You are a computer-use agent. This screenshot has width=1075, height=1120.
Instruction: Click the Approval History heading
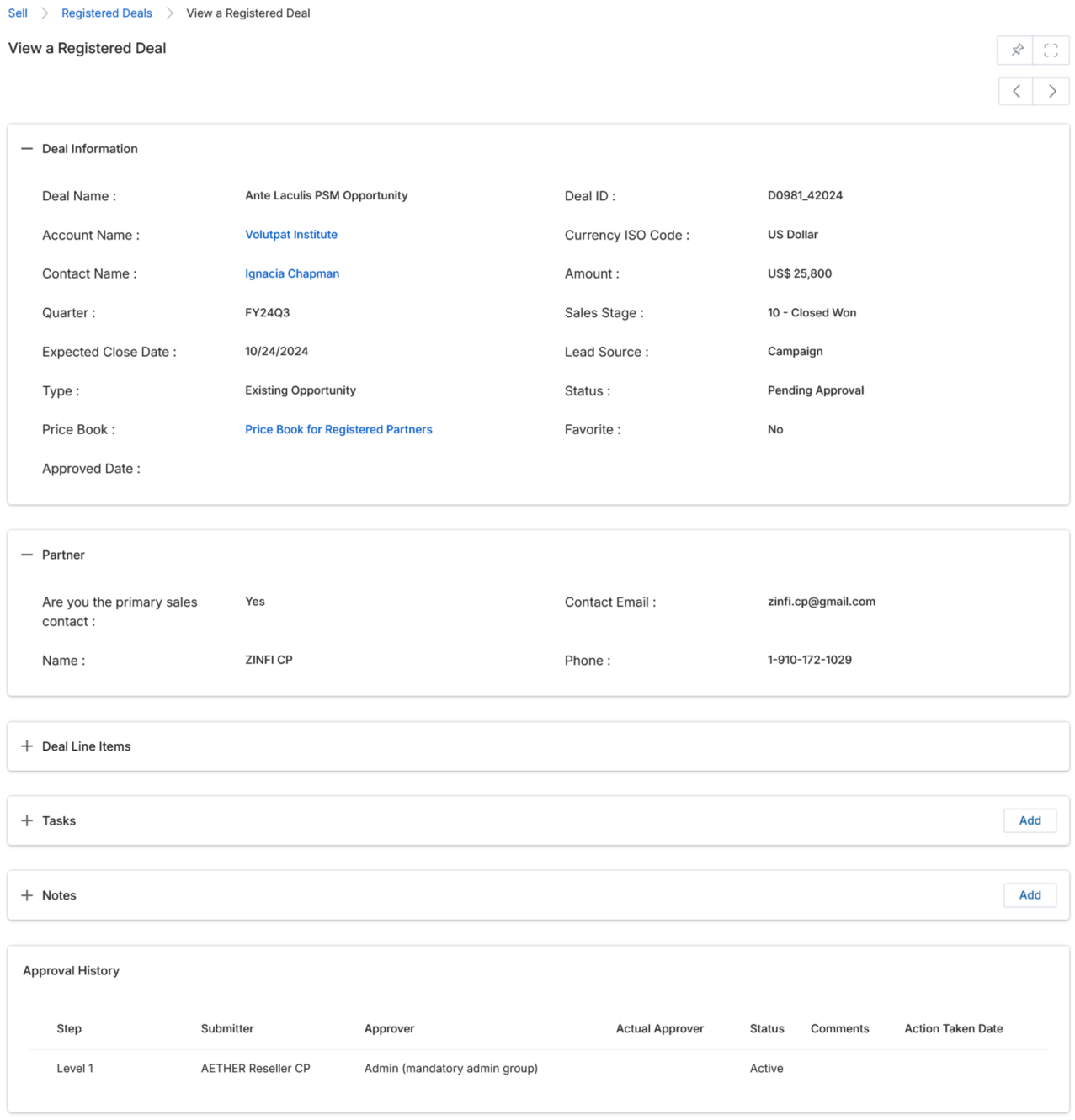[x=72, y=970]
